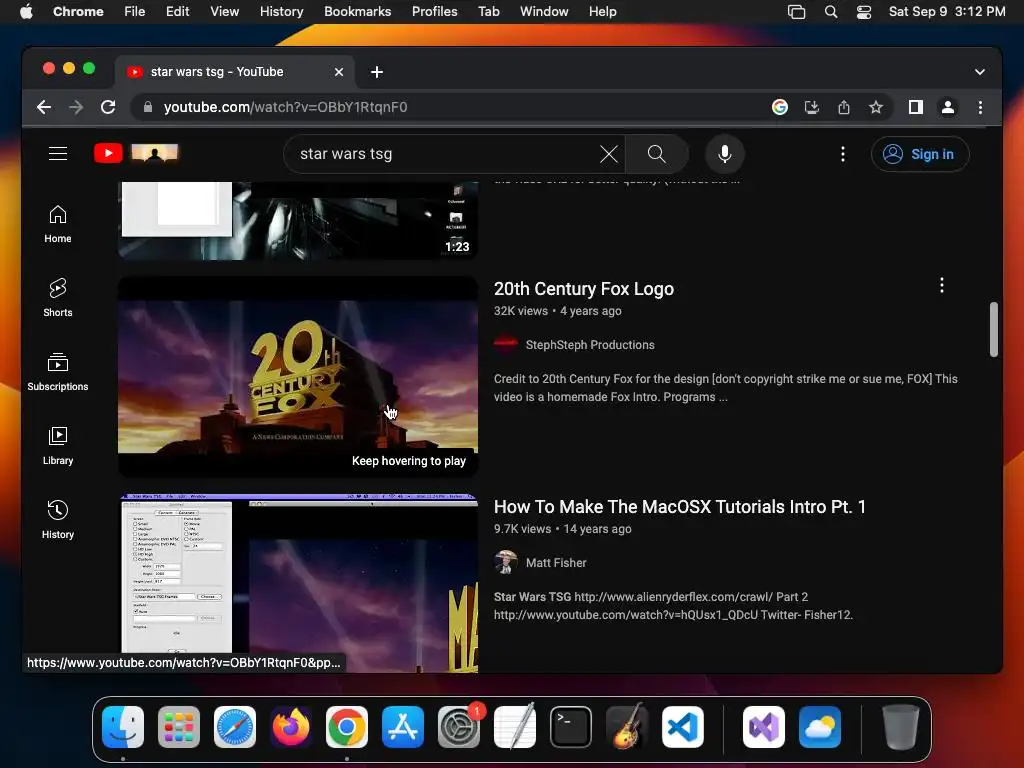
Task: Go to Home in YouTube sidebar
Action: 57,225
